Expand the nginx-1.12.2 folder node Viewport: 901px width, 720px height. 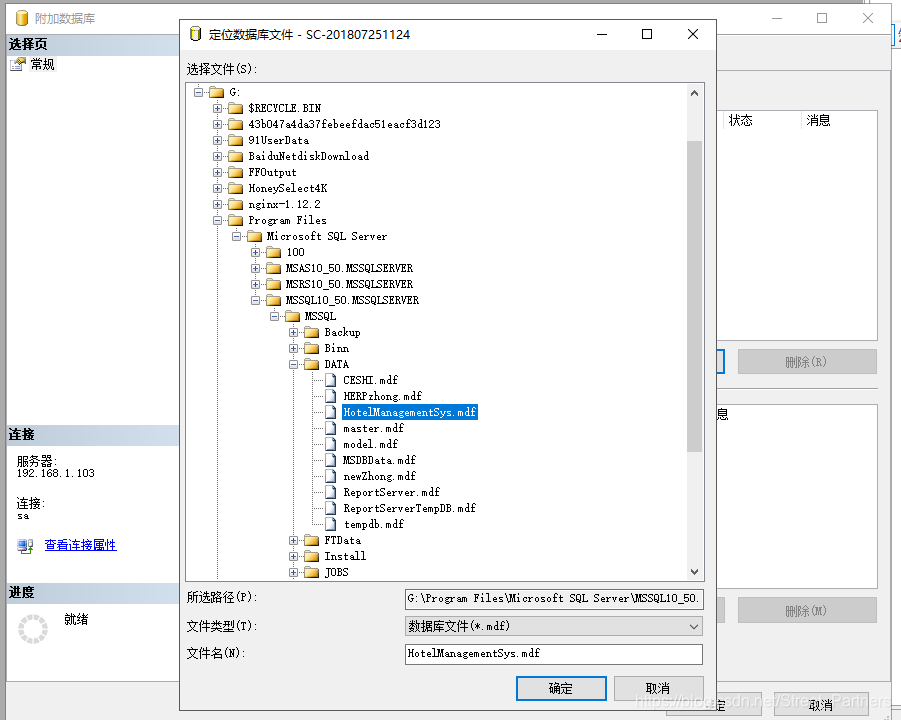point(217,204)
